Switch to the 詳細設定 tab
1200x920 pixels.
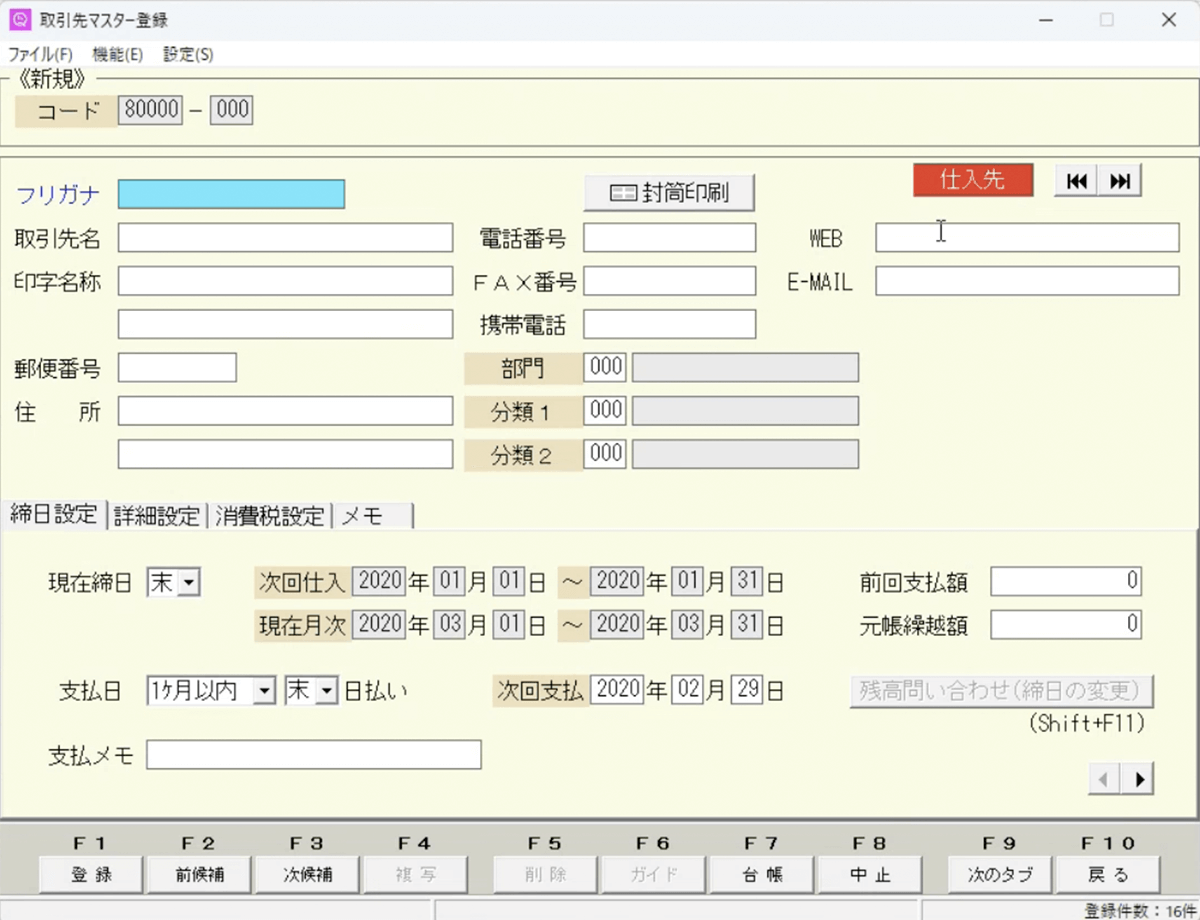(156, 516)
